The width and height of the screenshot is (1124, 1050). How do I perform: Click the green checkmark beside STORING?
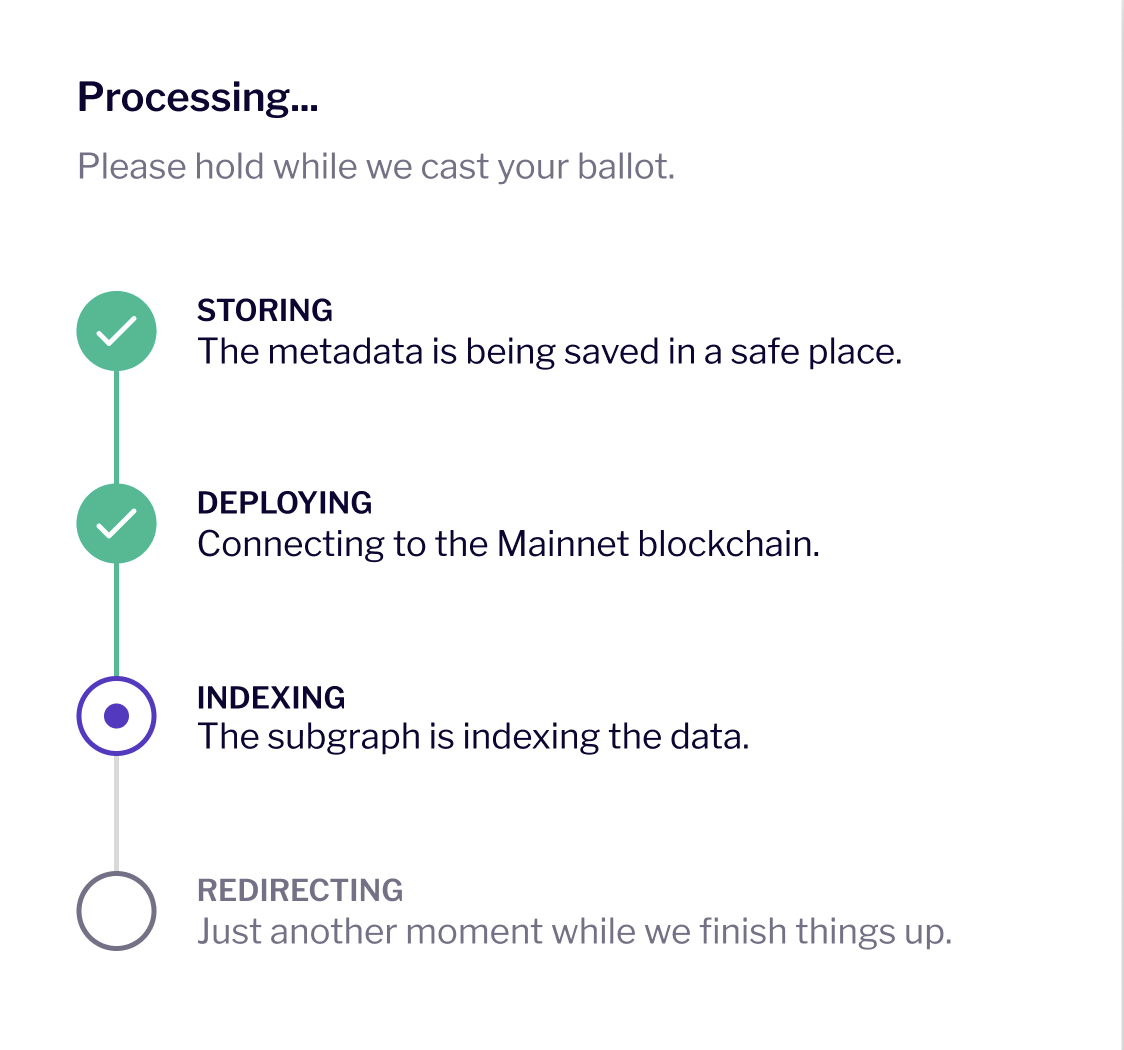117,331
